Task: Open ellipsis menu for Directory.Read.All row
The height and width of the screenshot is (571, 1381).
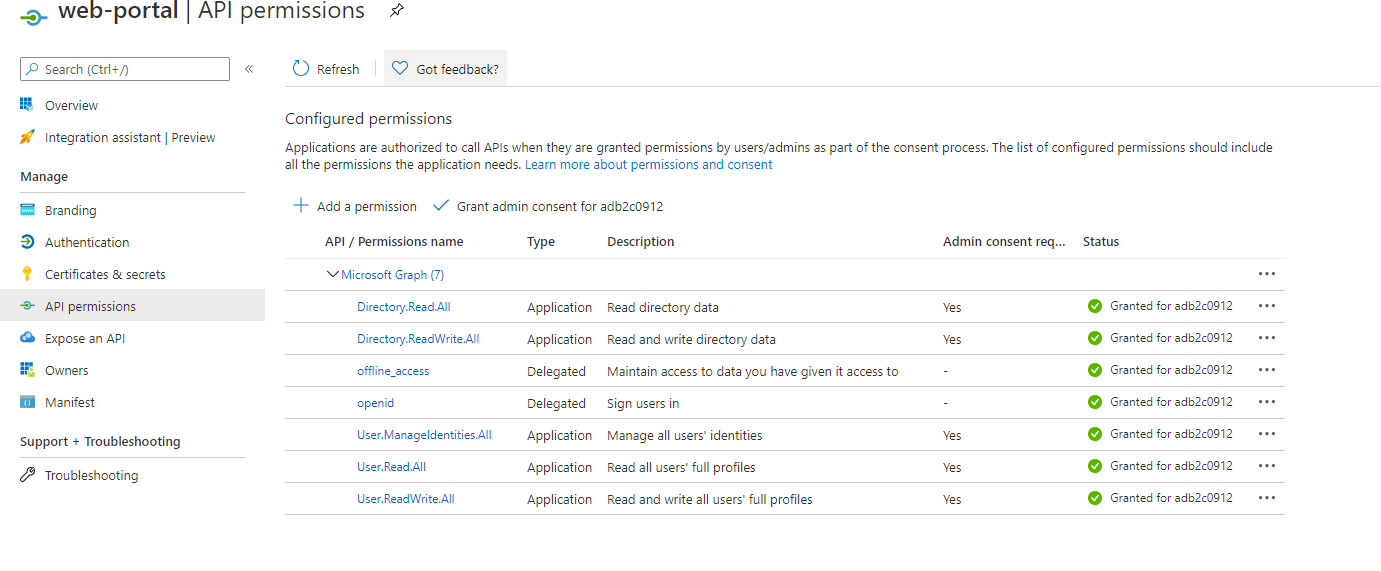Action: point(1267,306)
